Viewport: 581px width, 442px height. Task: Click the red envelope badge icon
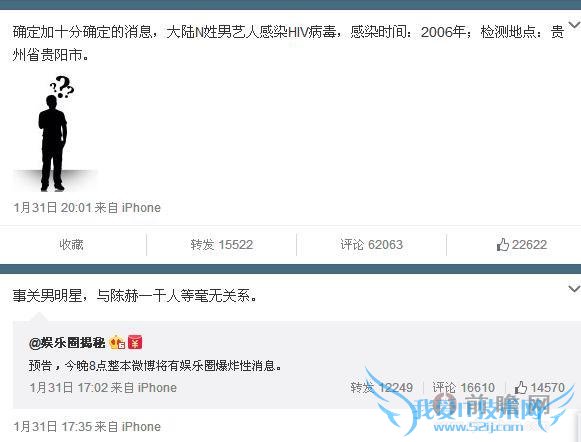(x=135, y=342)
